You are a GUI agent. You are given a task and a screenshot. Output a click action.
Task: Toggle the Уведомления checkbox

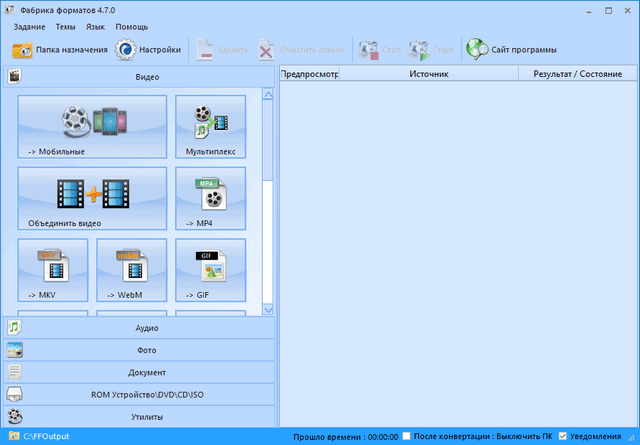pyautogui.click(x=565, y=437)
